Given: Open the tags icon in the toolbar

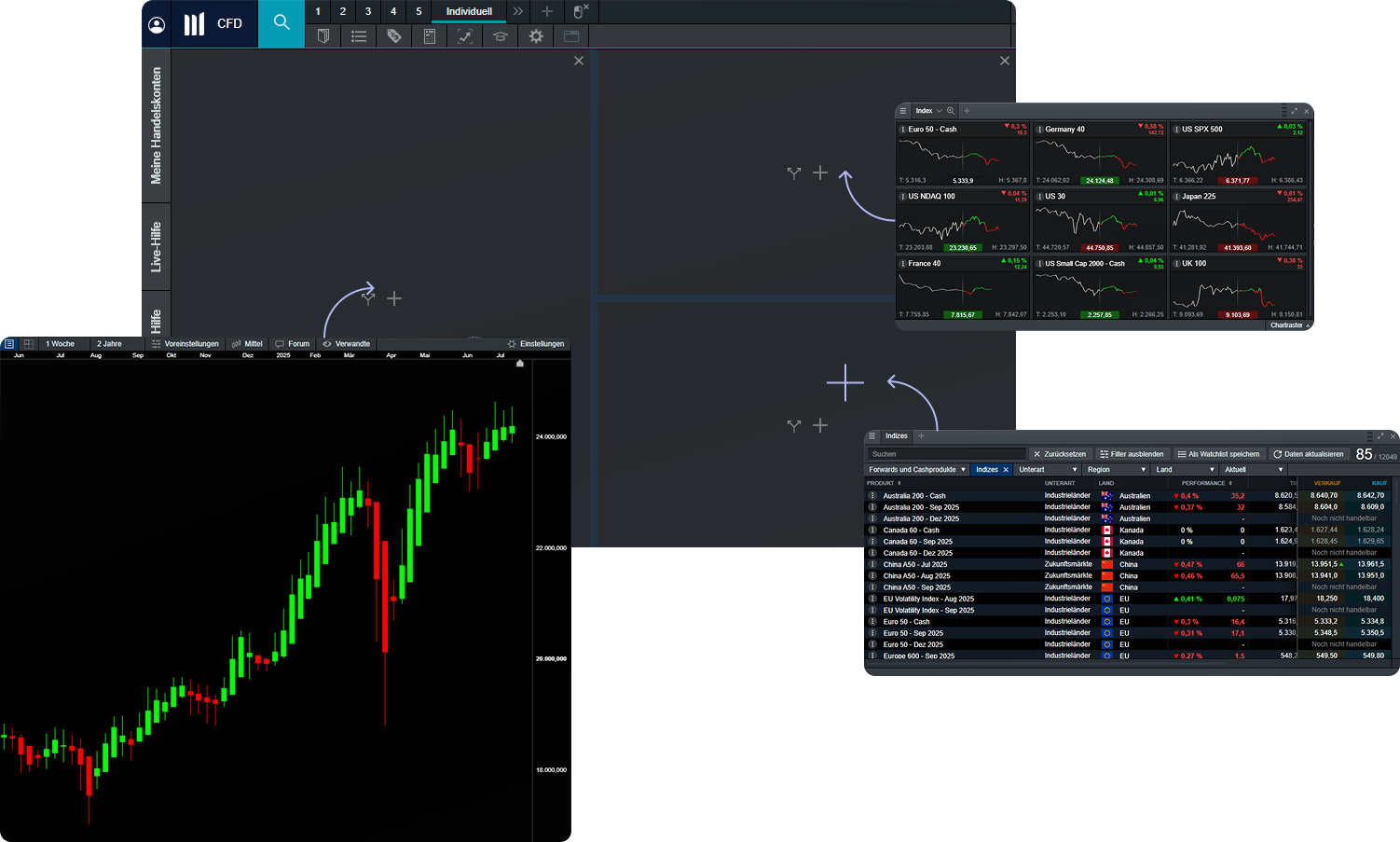Looking at the screenshot, I should coord(393,36).
